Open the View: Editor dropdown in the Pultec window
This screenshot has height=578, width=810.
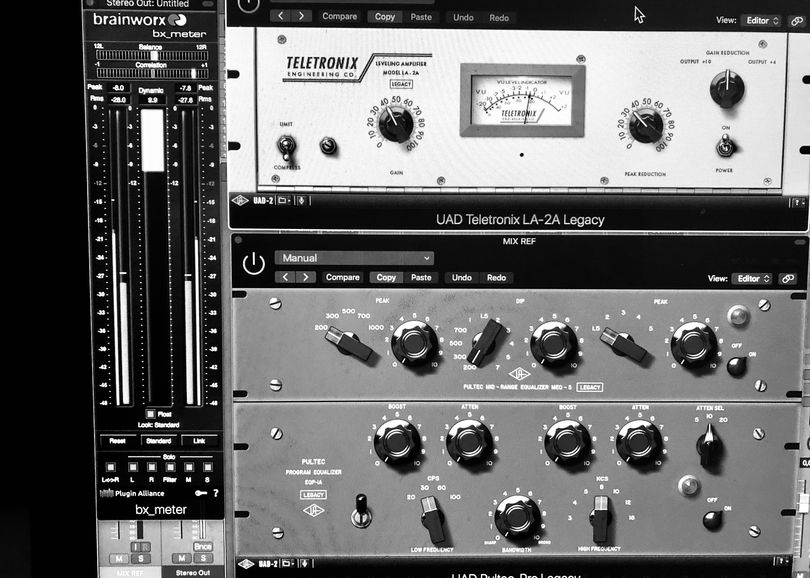click(x=753, y=278)
